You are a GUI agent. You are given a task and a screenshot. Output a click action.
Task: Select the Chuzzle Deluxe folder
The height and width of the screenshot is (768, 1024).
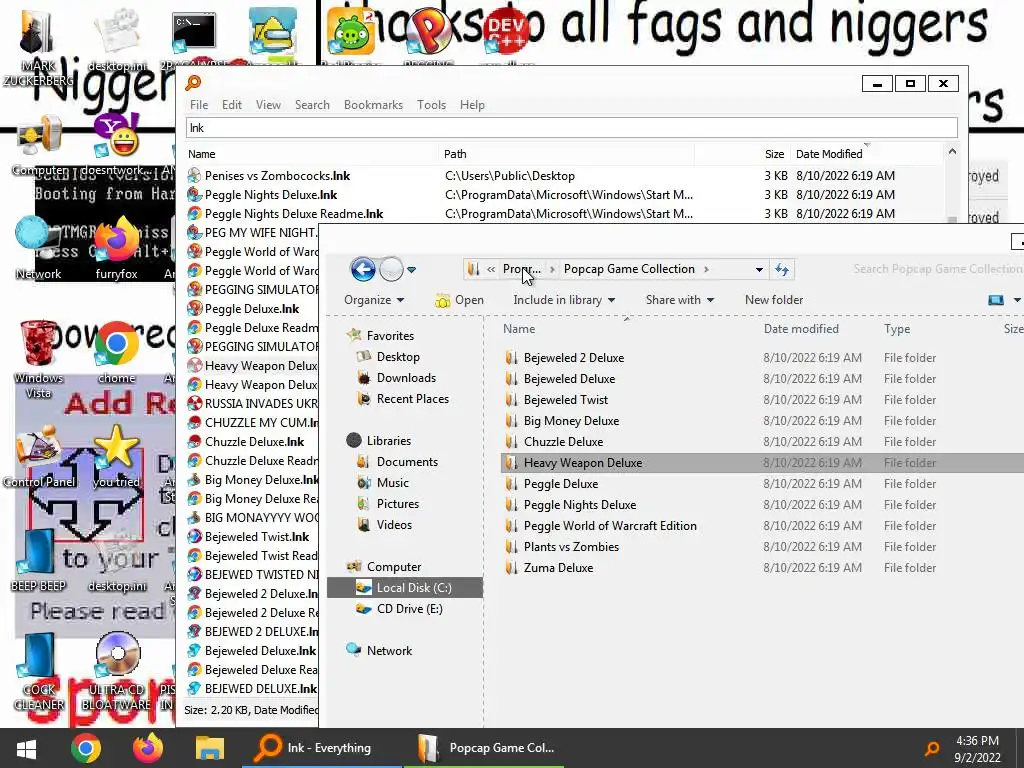(564, 441)
